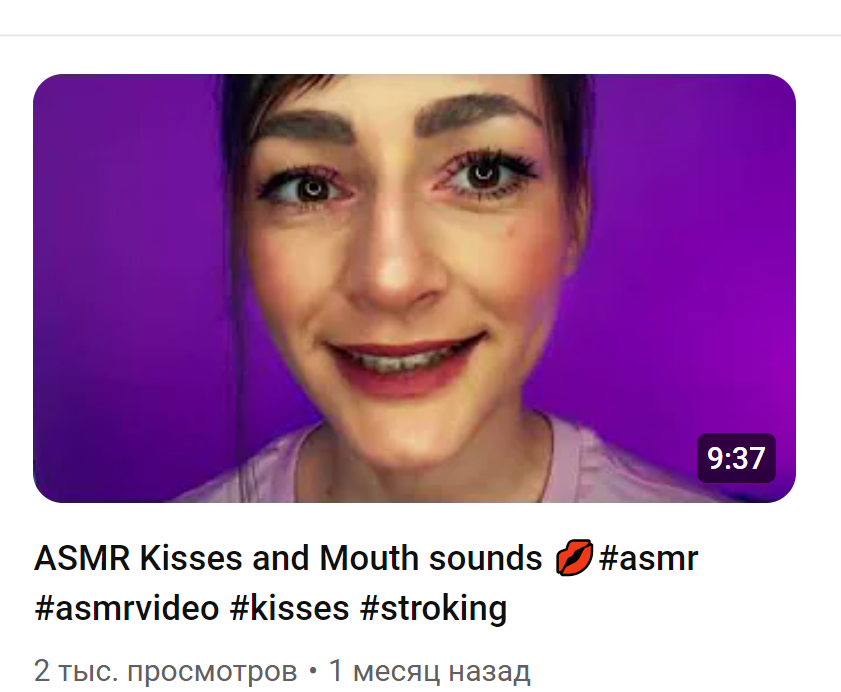Image resolution: width=841 pixels, height=692 pixels.
Task: Open the #stroking hashtag
Action: tap(433, 609)
